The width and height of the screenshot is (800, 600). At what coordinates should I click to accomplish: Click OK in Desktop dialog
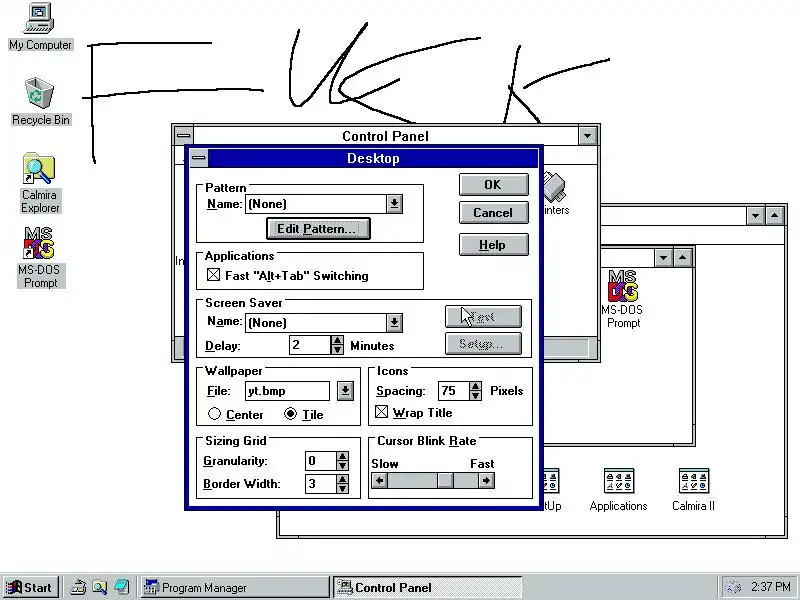(493, 185)
